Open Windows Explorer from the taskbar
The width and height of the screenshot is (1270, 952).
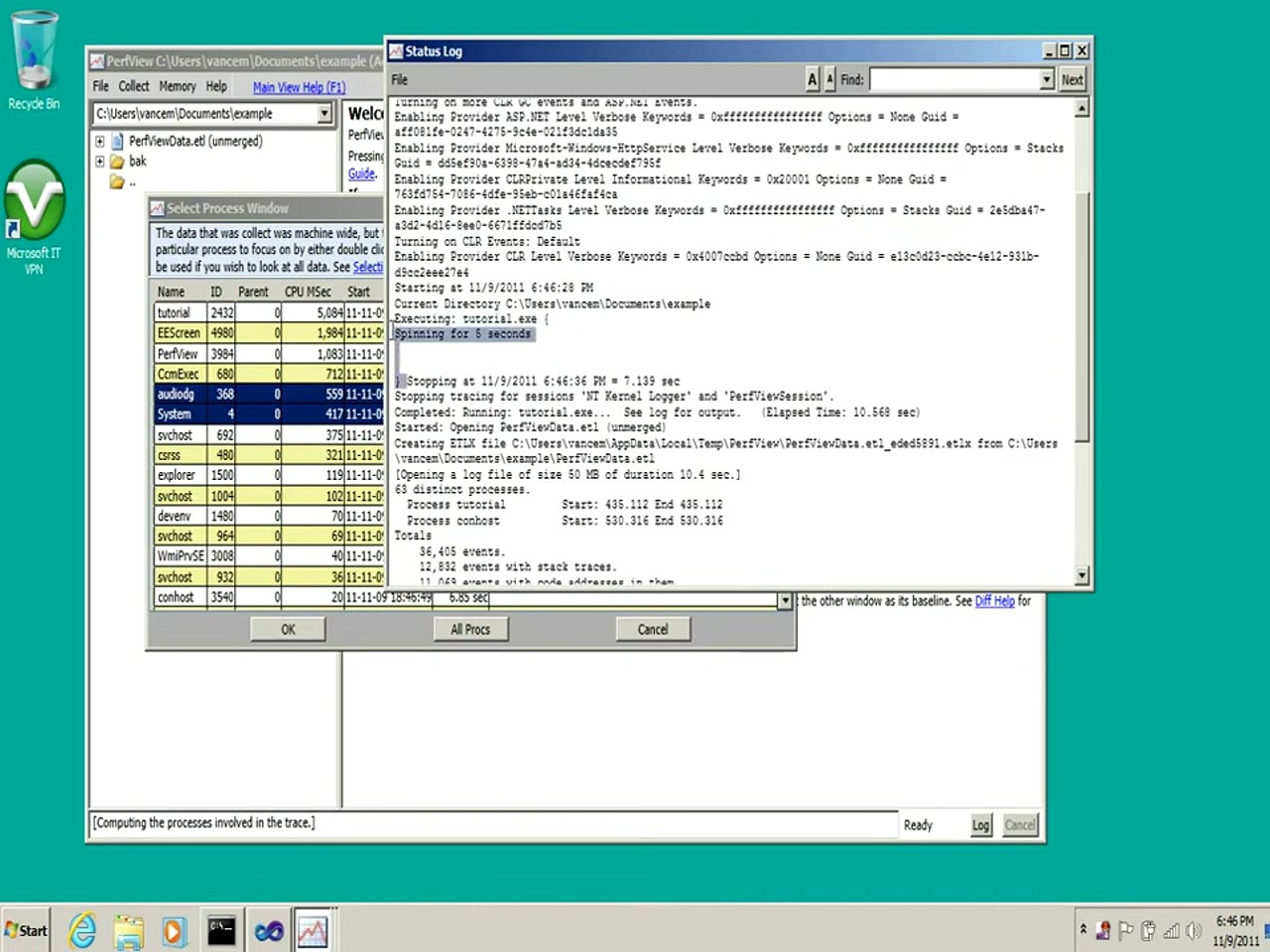click(x=129, y=930)
